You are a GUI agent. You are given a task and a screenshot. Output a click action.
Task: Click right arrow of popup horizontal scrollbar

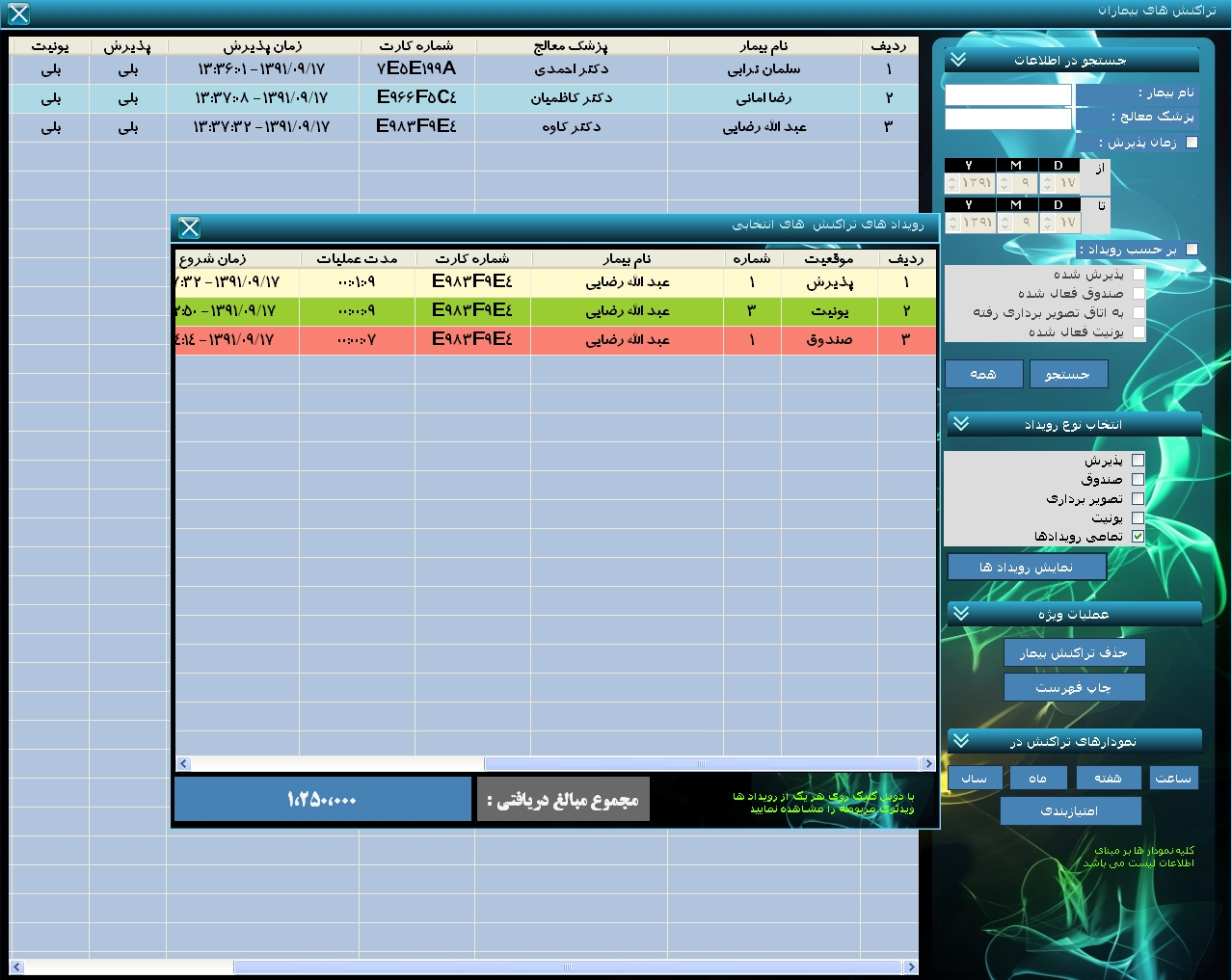(927, 764)
